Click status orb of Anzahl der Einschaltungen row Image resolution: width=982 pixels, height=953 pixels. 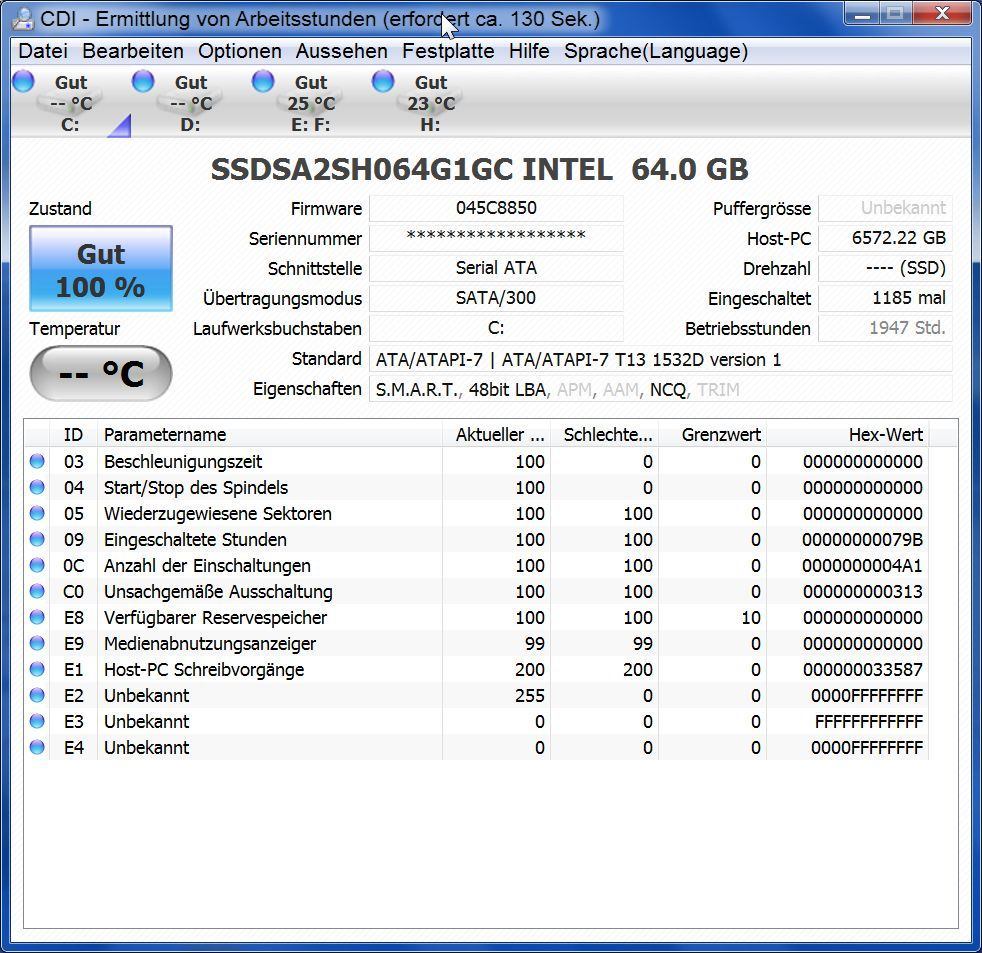click(37, 565)
